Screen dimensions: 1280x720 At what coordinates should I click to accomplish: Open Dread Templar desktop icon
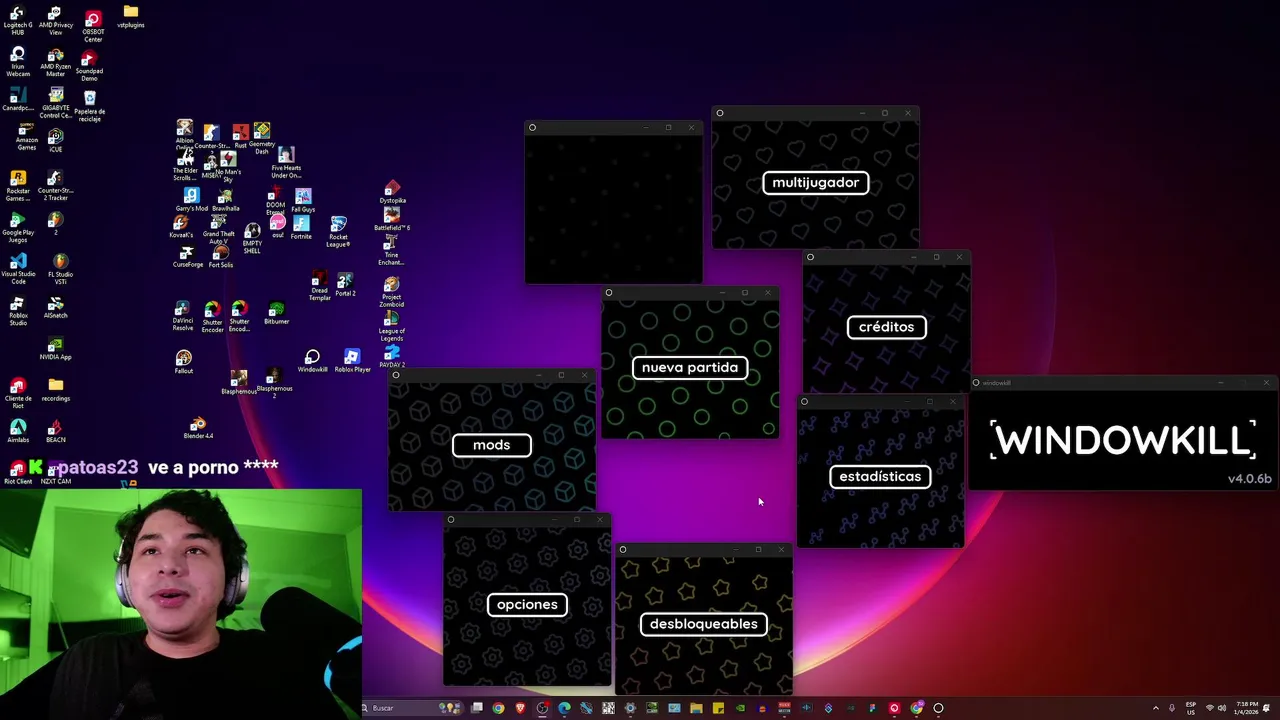click(319, 286)
